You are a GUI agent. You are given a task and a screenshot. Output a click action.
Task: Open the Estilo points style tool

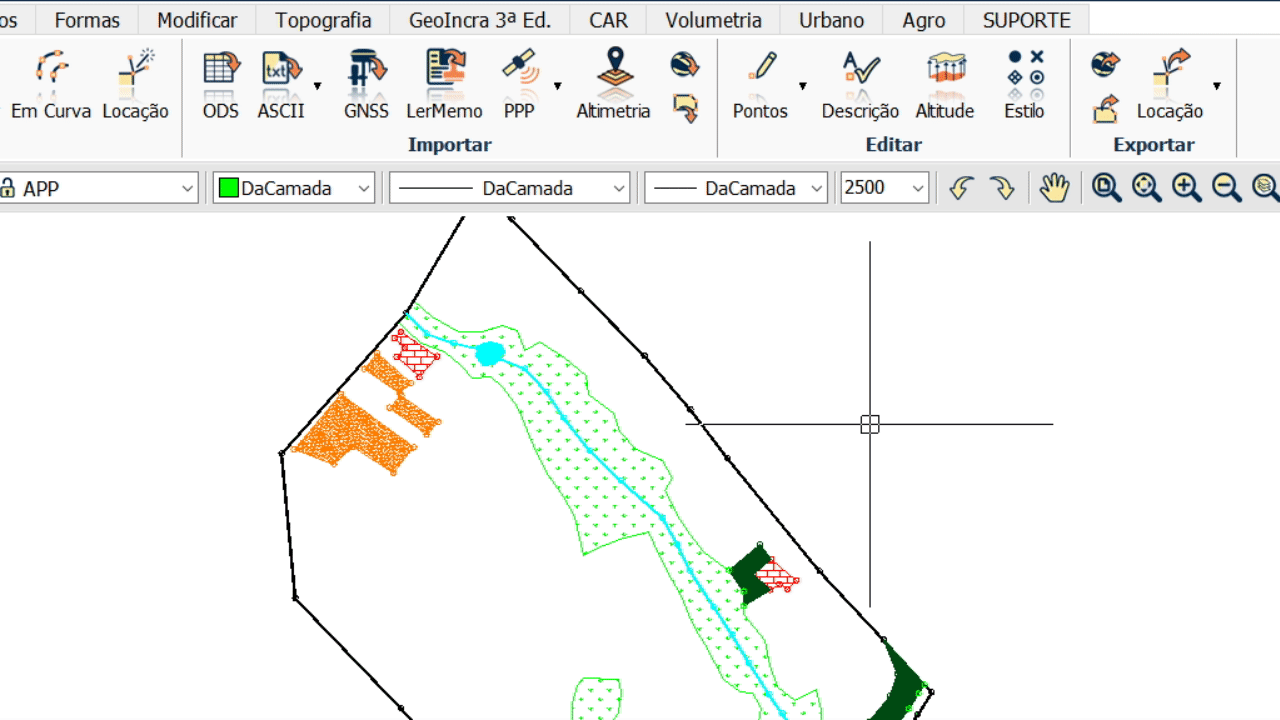pos(1024,83)
